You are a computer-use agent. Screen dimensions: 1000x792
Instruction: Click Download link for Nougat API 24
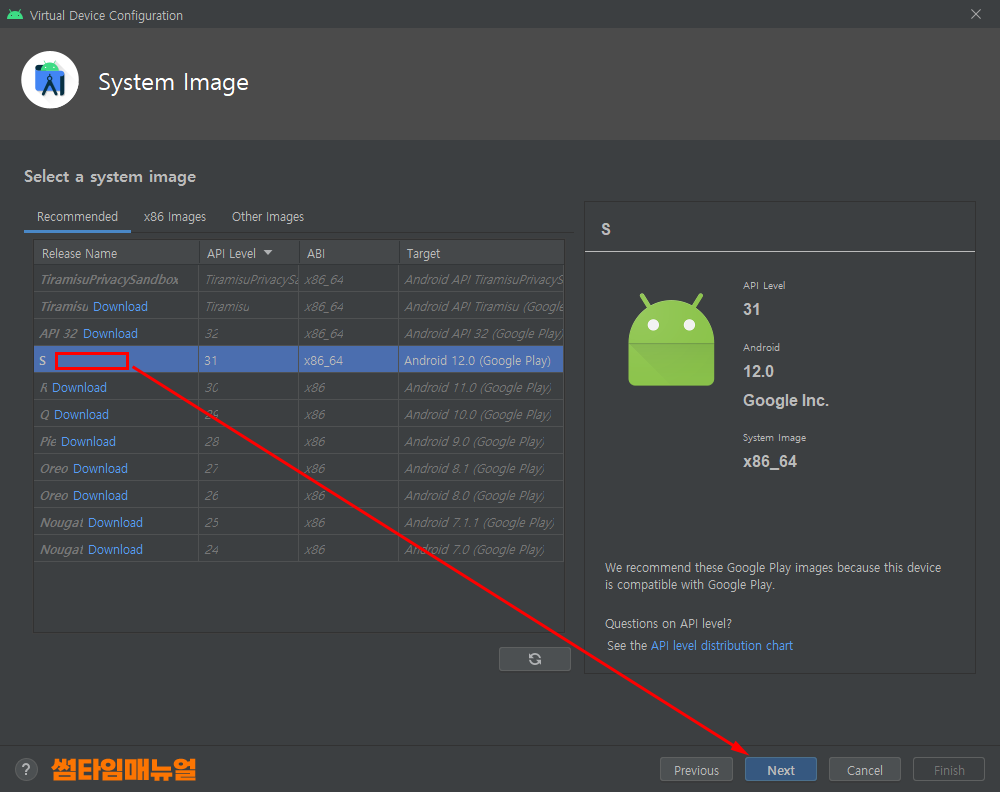[x=115, y=550]
